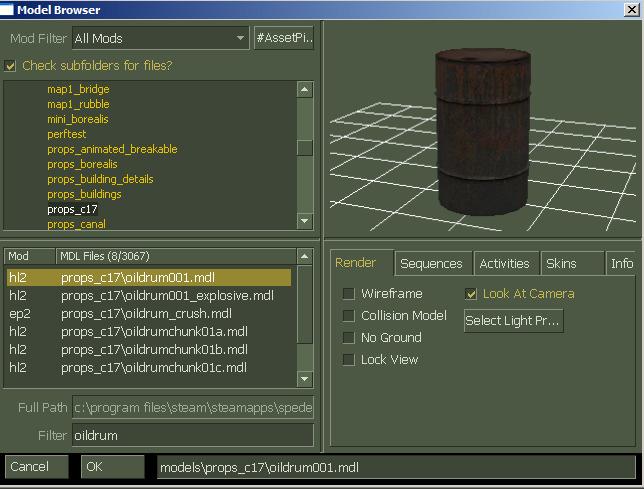Screen dimensions: 644x489
Task: Click the Full Path field
Action: (193, 407)
